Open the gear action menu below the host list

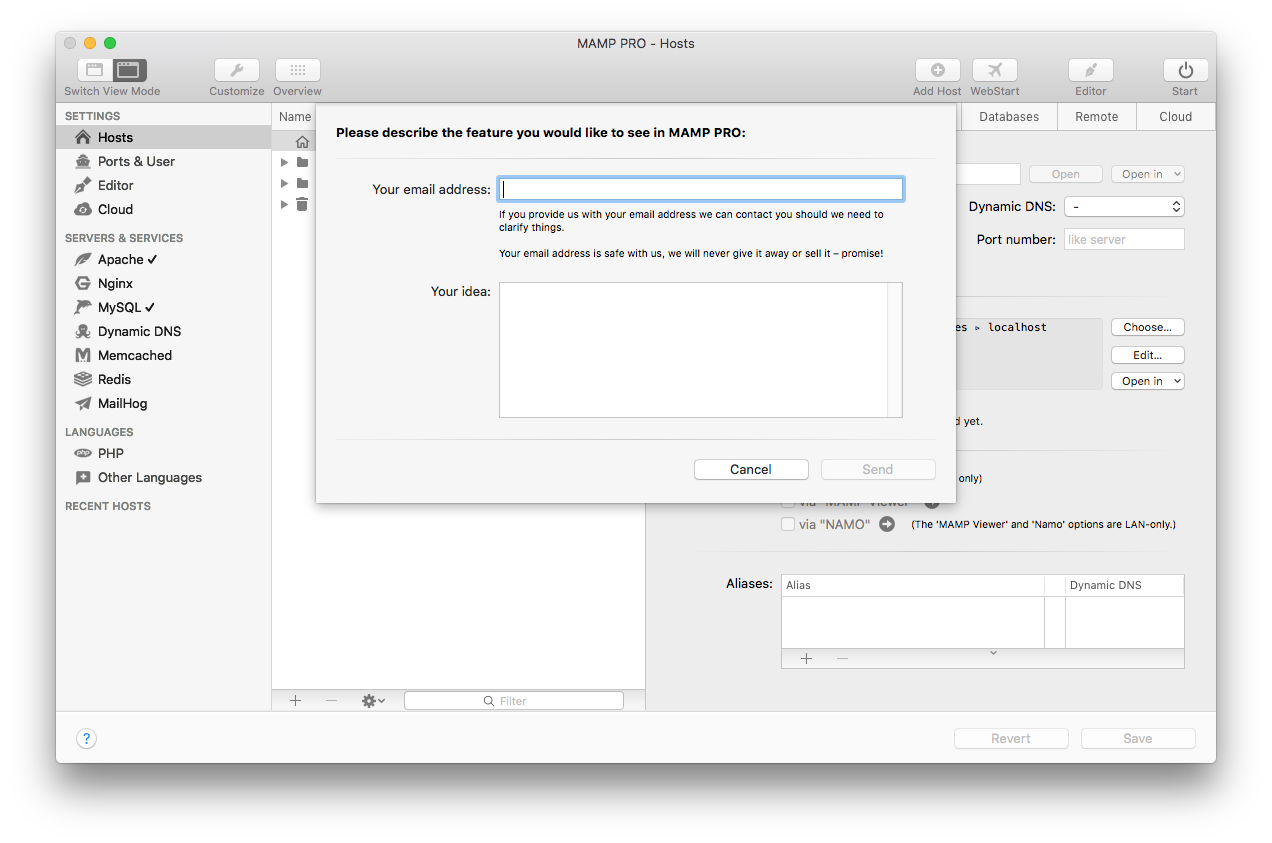pos(371,700)
